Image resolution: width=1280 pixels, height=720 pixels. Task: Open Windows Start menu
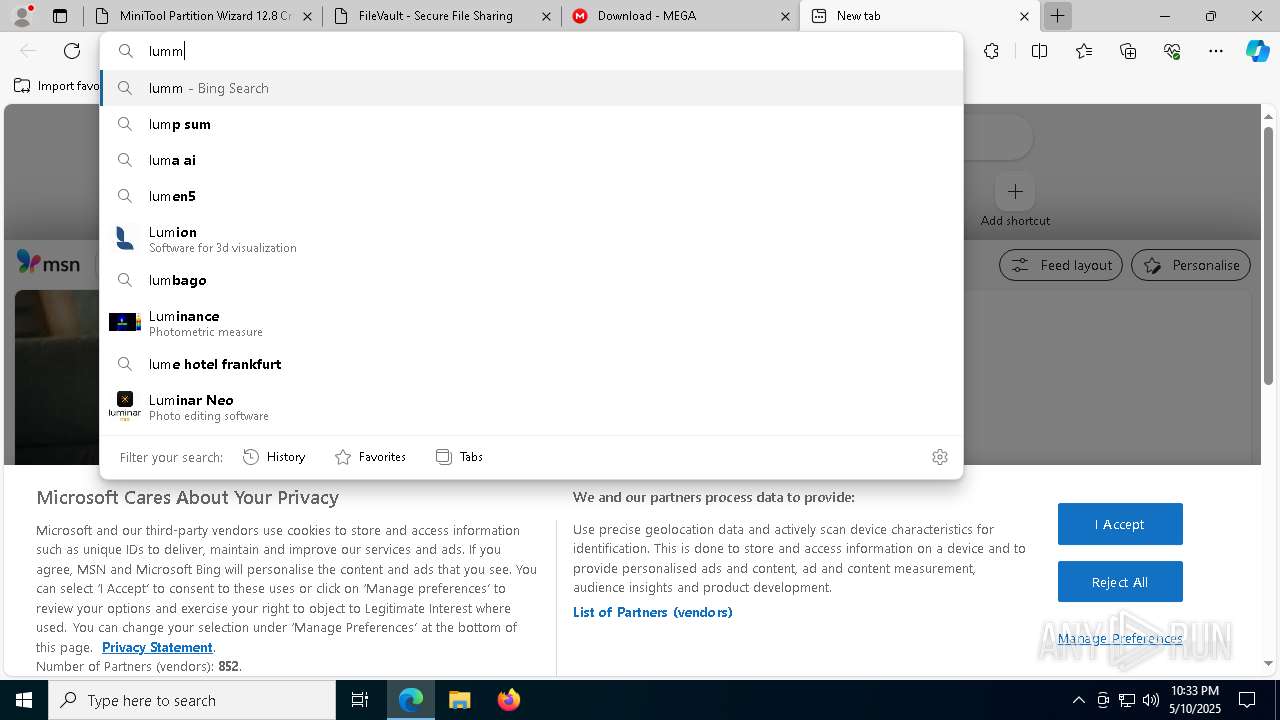point(24,700)
